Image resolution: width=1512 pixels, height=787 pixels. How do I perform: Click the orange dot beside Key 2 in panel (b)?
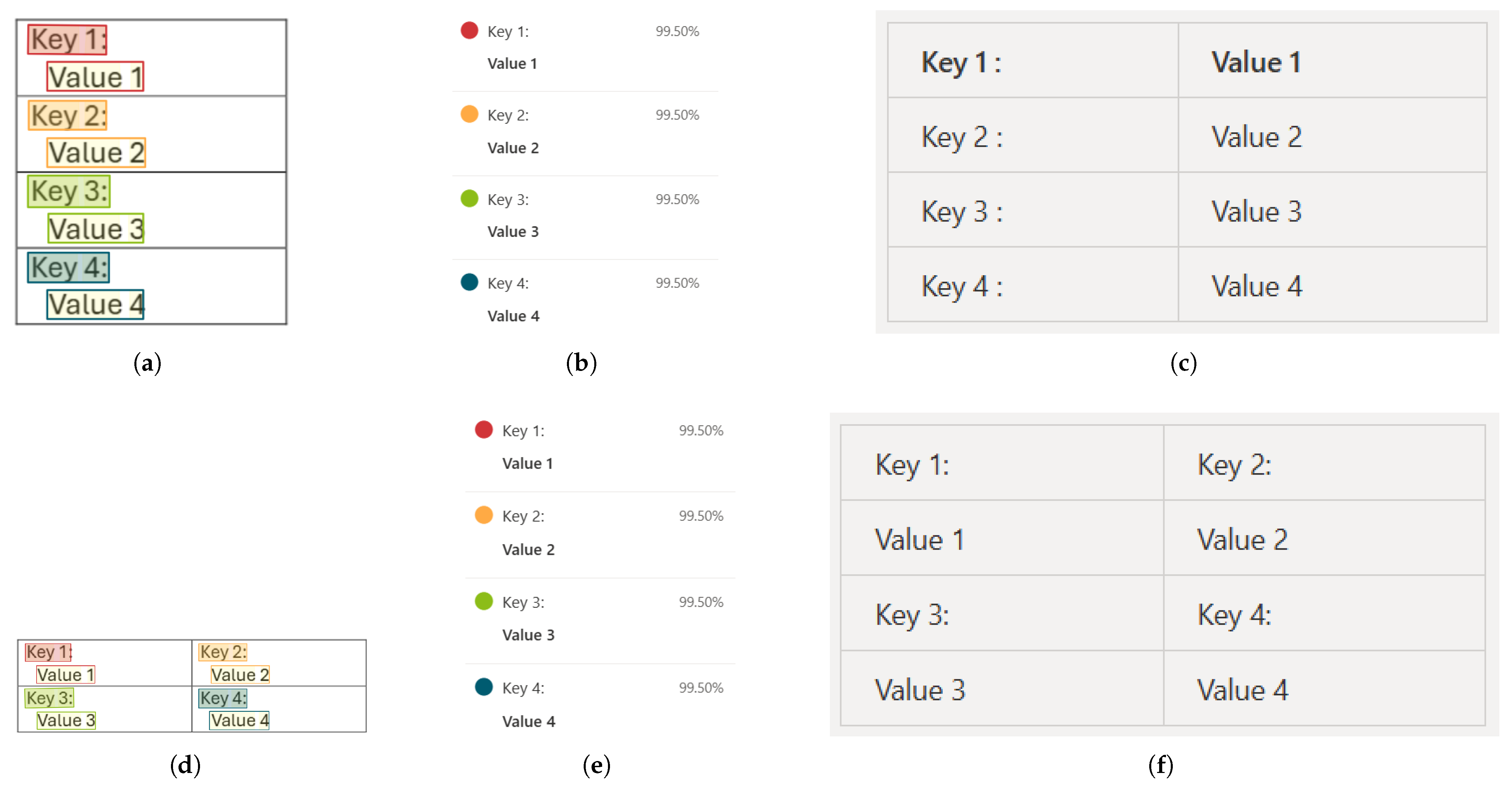(469, 114)
